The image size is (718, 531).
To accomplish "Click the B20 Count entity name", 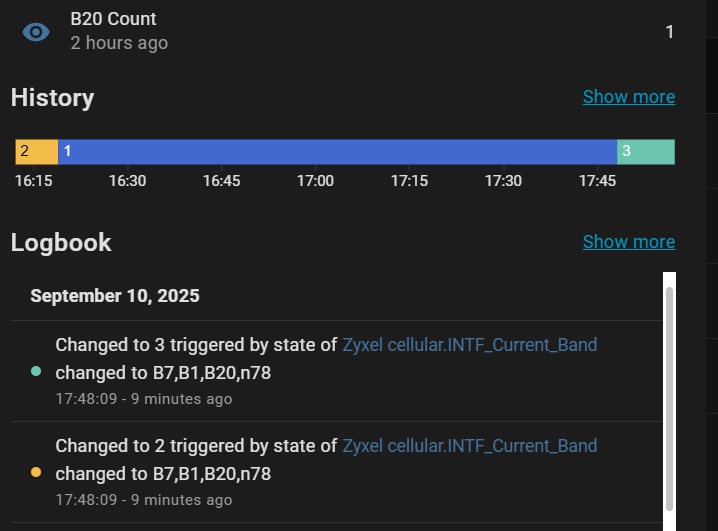I will [113, 19].
